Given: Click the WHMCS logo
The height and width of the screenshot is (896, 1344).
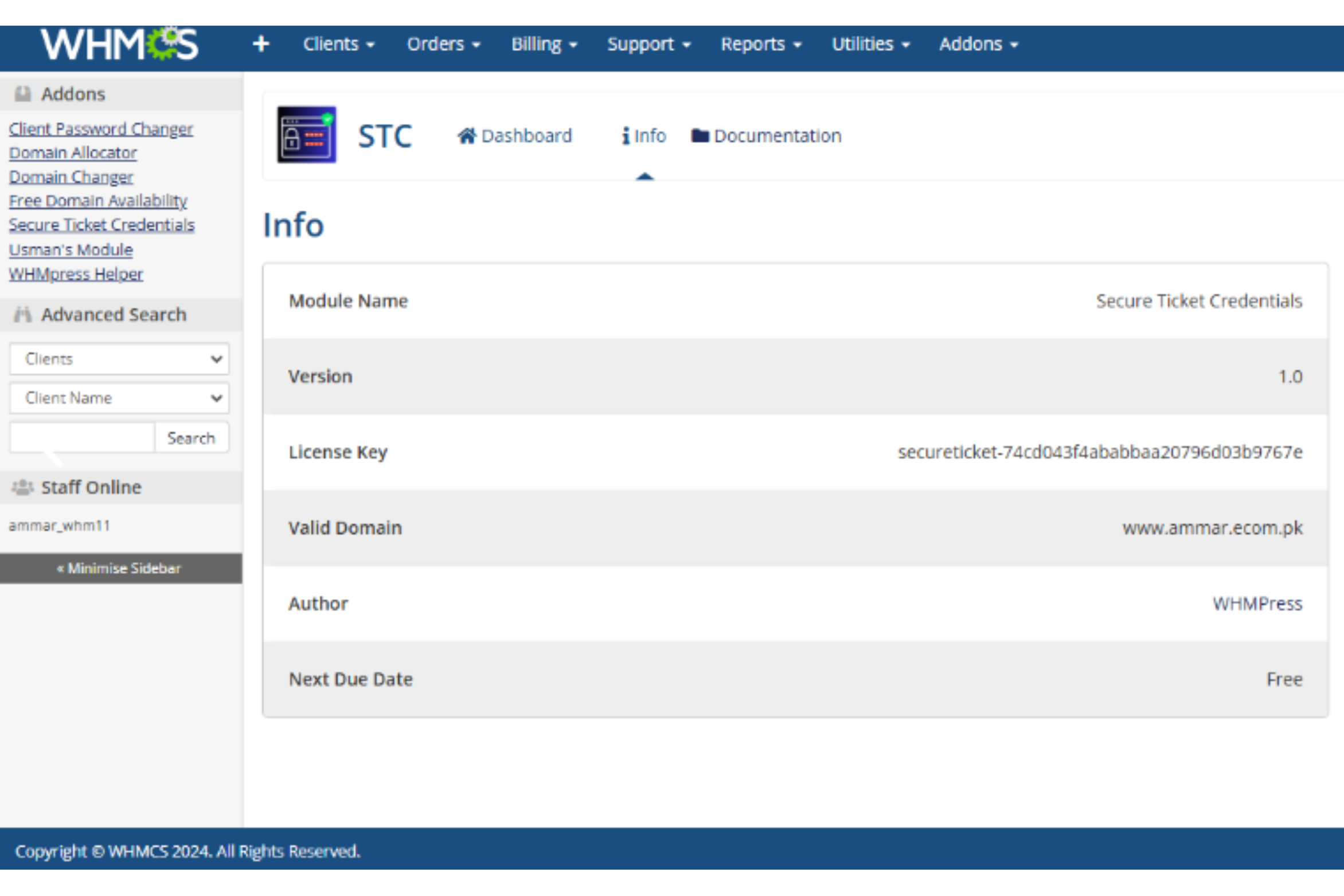Looking at the screenshot, I should tap(119, 44).
